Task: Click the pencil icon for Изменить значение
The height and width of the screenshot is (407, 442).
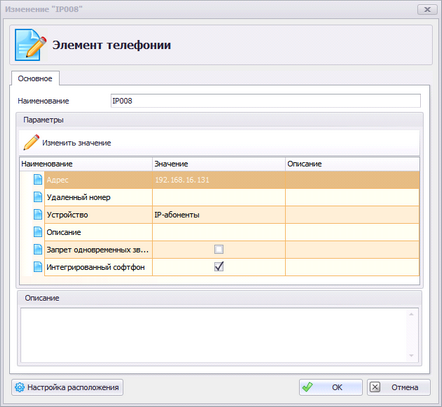Action: (31, 143)
